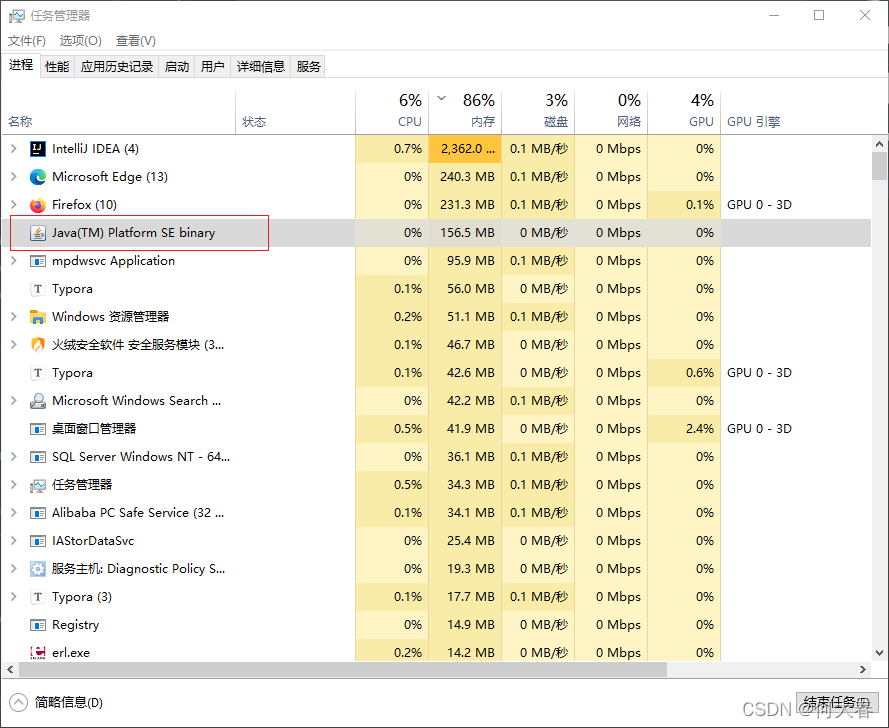Screen dimensions: 889x728
Task: Expand the Windows 资源管理器 row
Action: (14, 317)
